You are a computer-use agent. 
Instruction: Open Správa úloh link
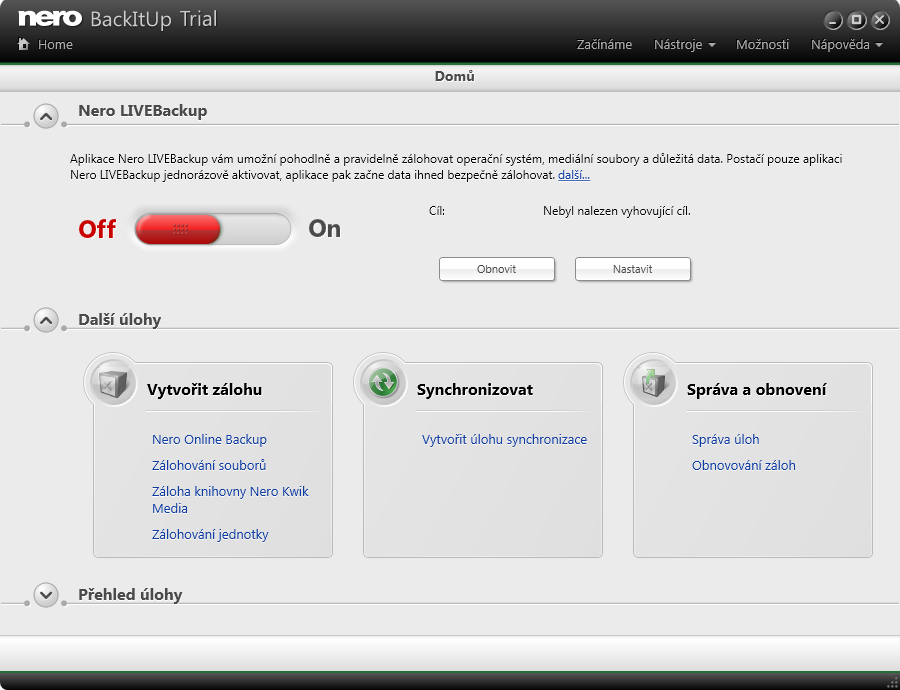726,439
